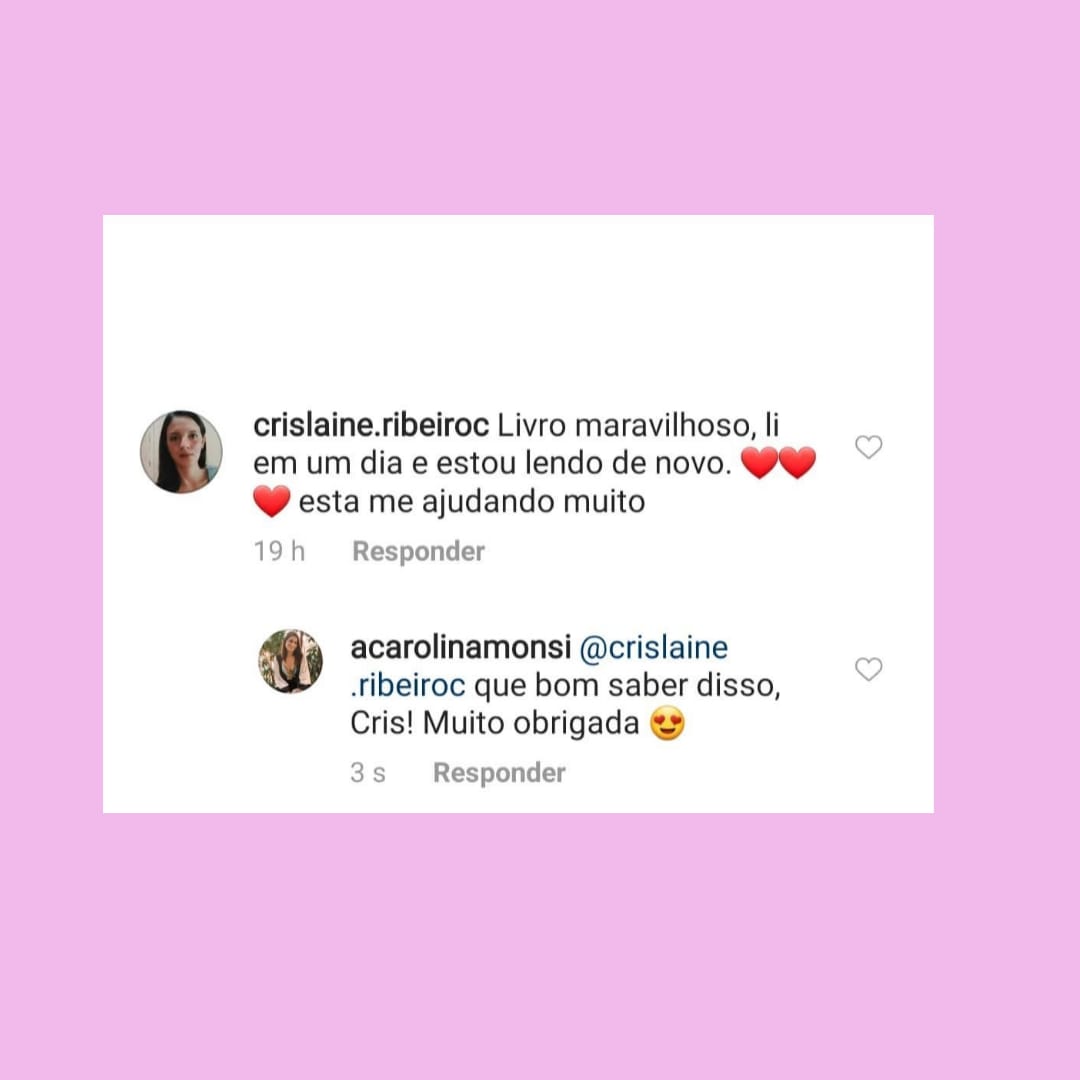This screenshot has height=1080, width=1080.
Task: Click the single red heart before 'esta'
Action: pos(271,501)
